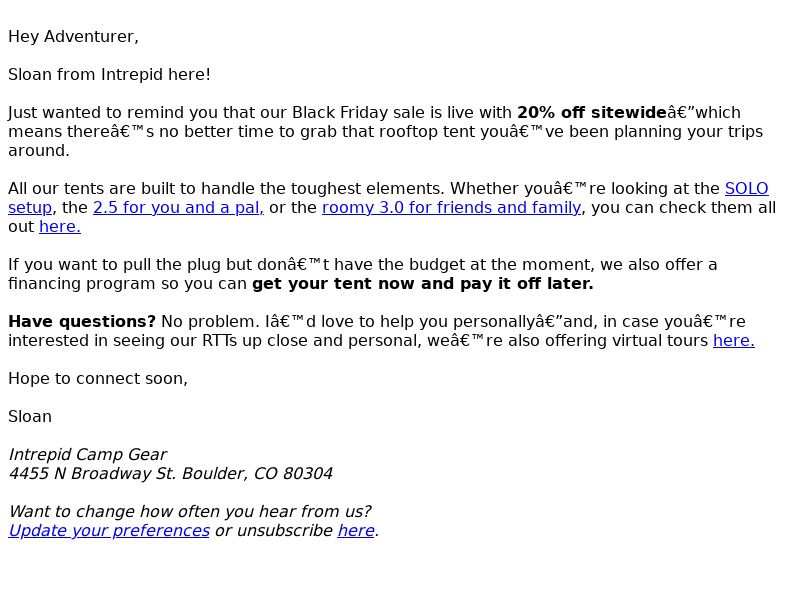
Task: Click the 'Hope to connect soon,' line
Action: pos(98,379)
